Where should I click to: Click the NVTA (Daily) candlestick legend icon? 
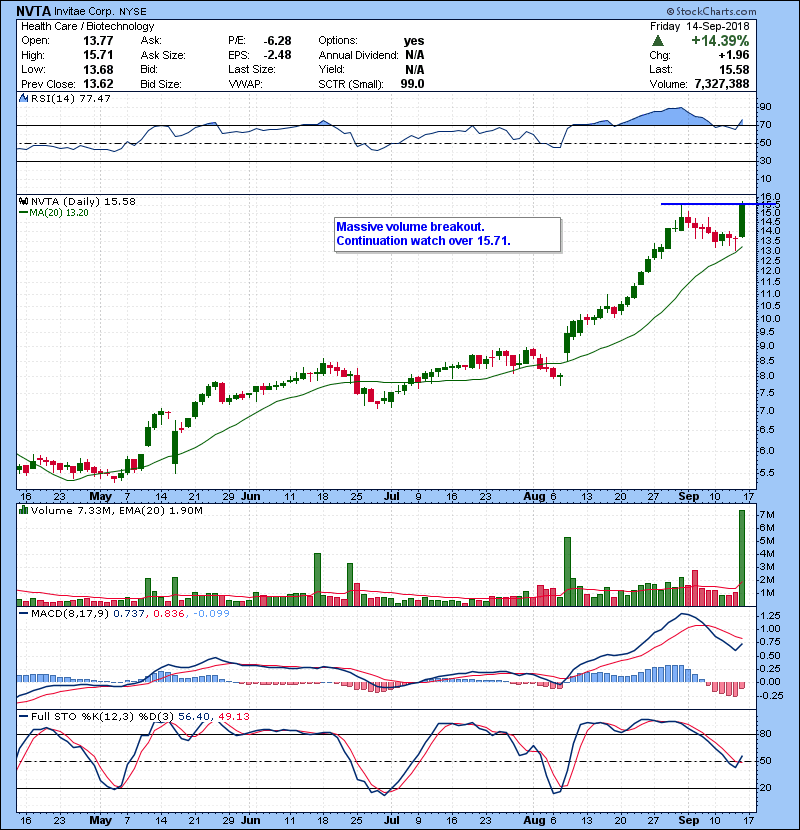click(22, 201)
